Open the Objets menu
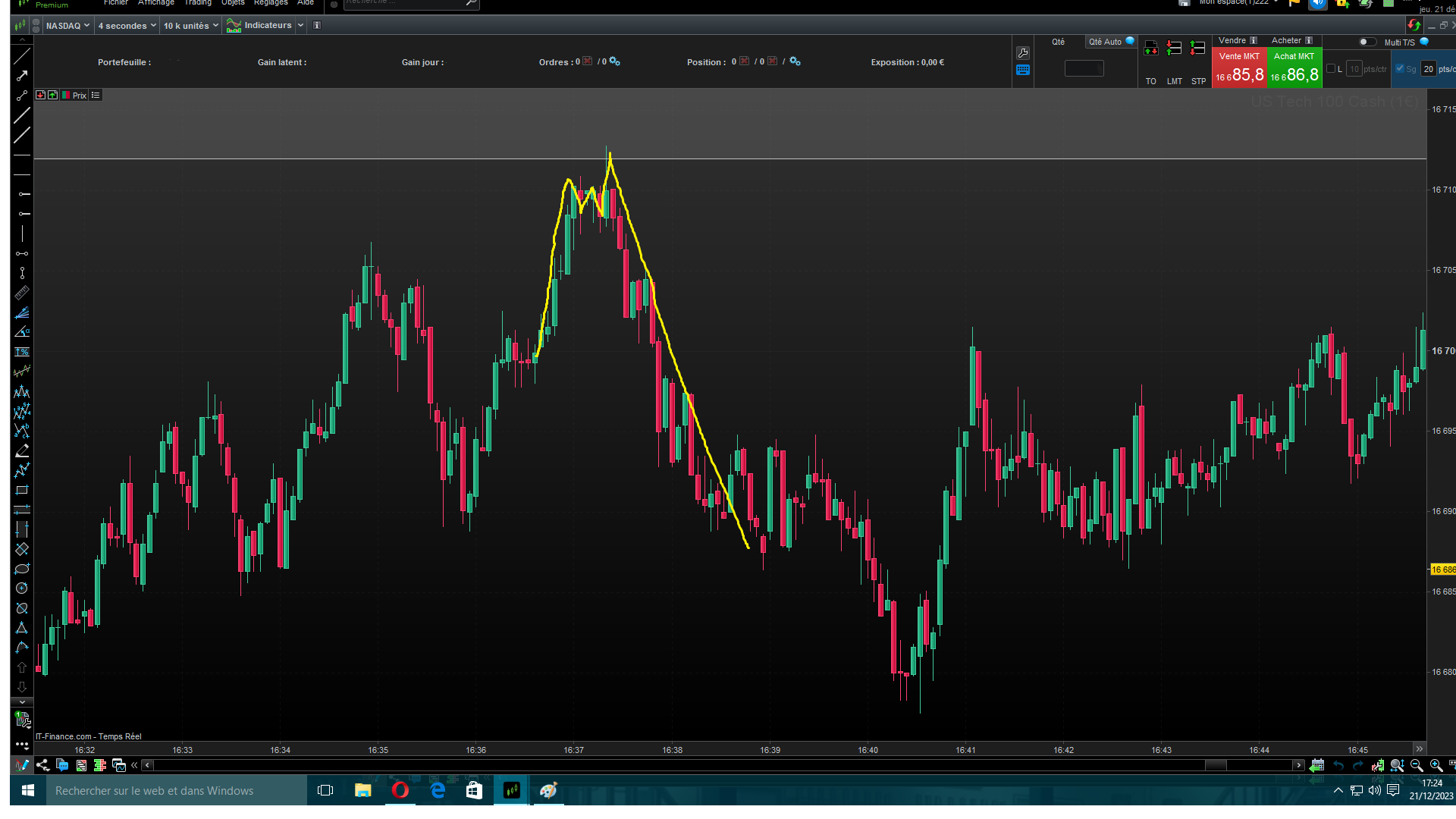Viewport: 1456px width, 819px height. point(233,3)
